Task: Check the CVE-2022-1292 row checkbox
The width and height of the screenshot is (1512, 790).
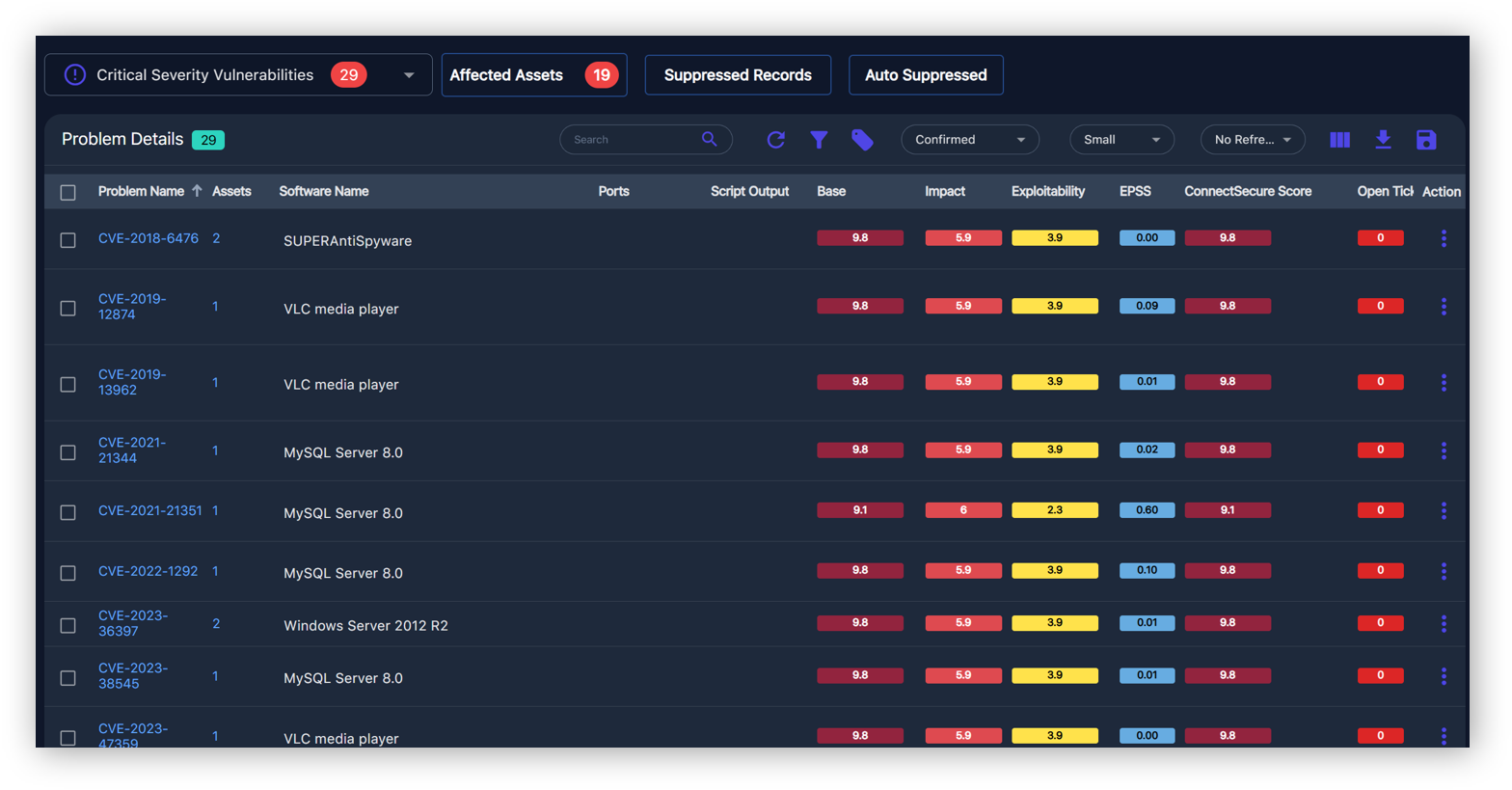Action: coord(67,573)
